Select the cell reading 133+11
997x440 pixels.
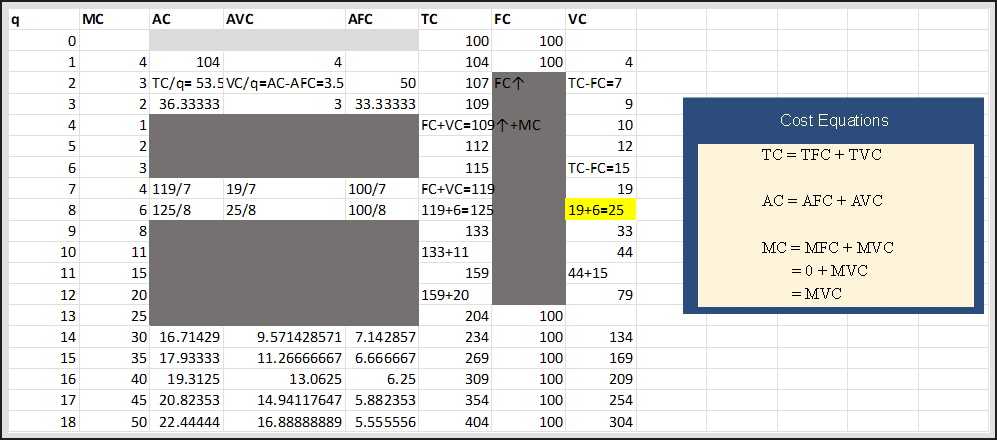click(455, 252)
